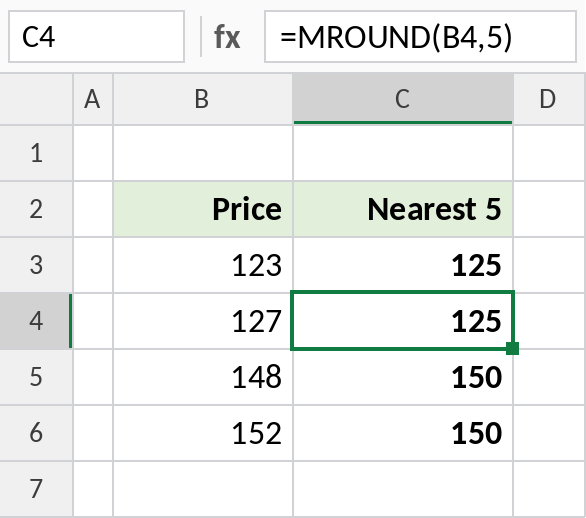This screenshot has width=586, height=518.
Task: Select cell C3 with 125
Action: click(403, 265)
